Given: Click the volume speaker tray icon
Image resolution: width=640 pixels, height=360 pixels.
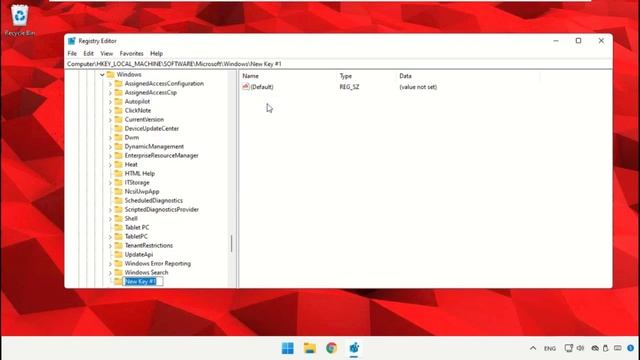Looking at the screenshot, I should 580,348.
